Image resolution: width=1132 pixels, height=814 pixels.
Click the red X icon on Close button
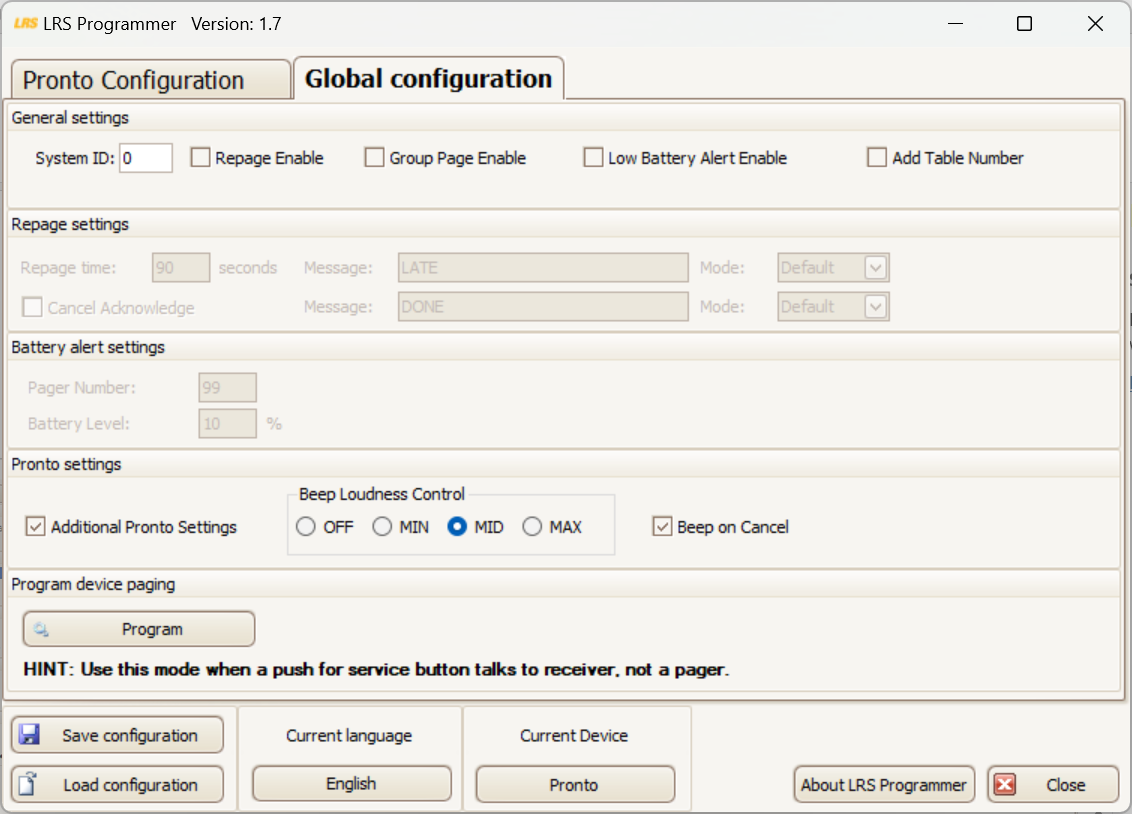click(x=1005, y=784)
